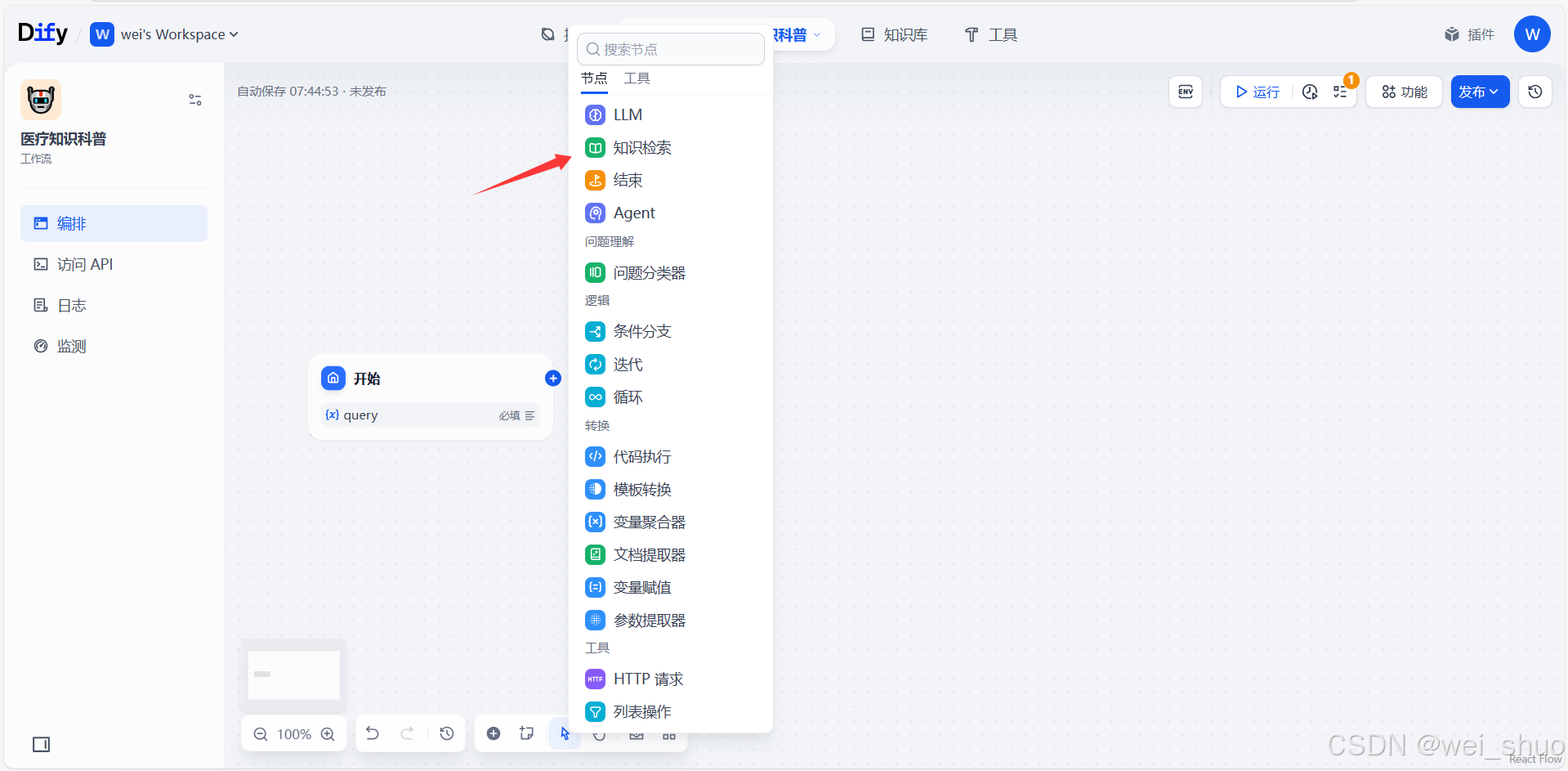Activate the pointer selection tool
Screen dimensions: 1568x771
coord(565,733)
